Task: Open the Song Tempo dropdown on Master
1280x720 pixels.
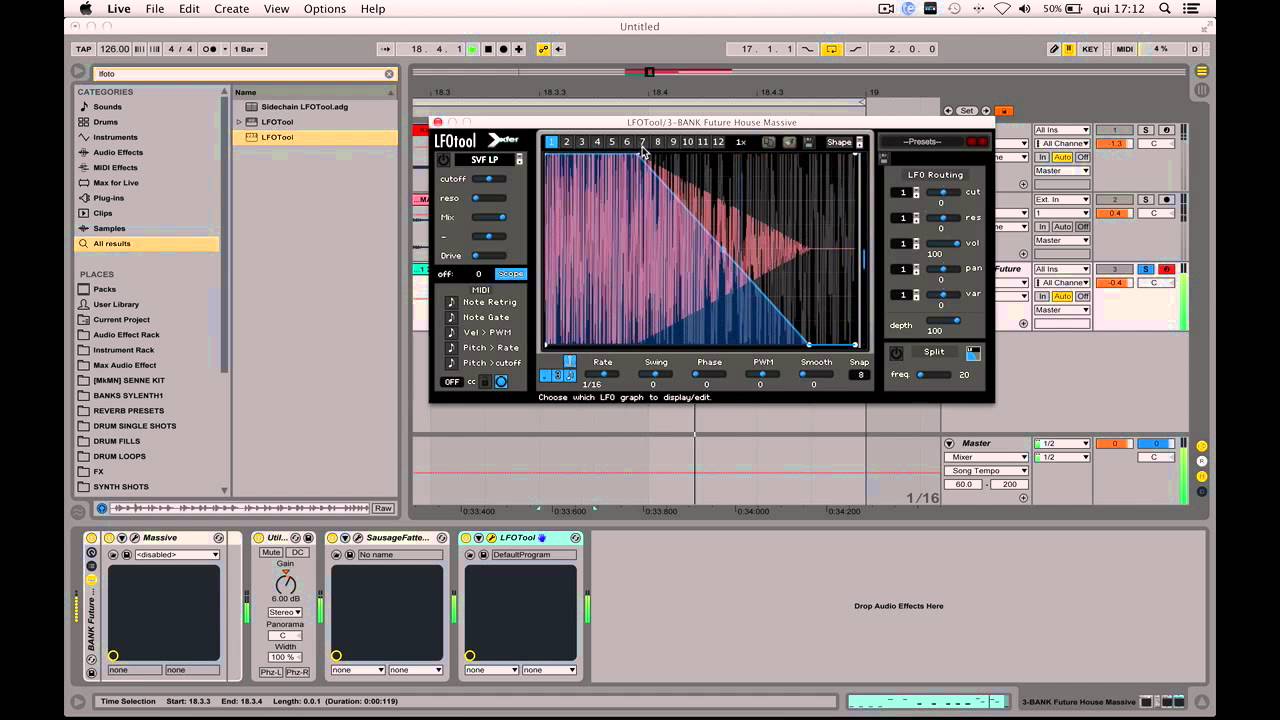Action: pos(986,470)
